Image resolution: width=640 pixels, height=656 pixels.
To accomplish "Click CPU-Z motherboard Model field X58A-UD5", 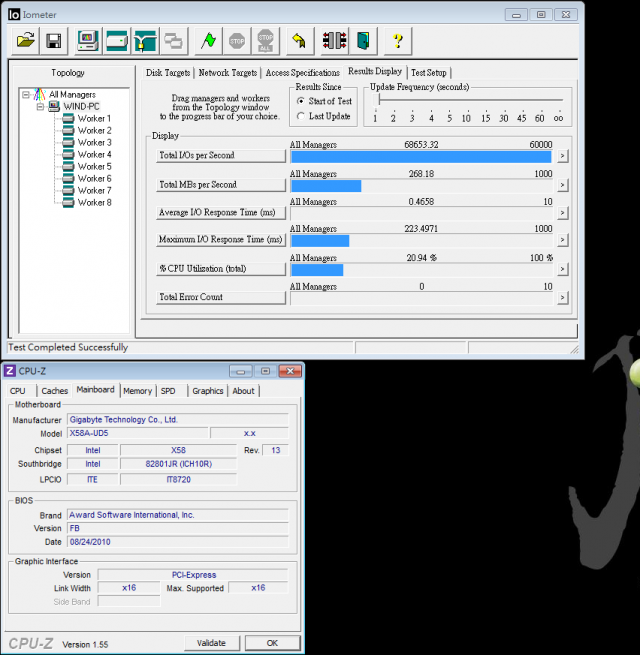I will (x=138, y=433).
